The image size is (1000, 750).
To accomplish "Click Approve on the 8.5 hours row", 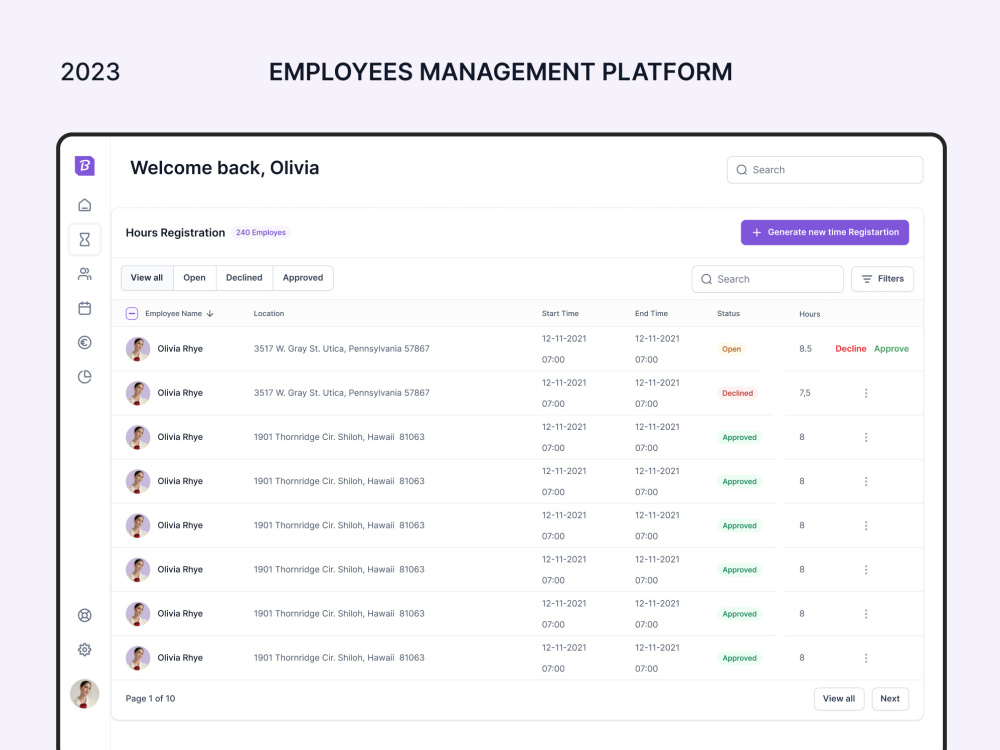I will point(891,349).
